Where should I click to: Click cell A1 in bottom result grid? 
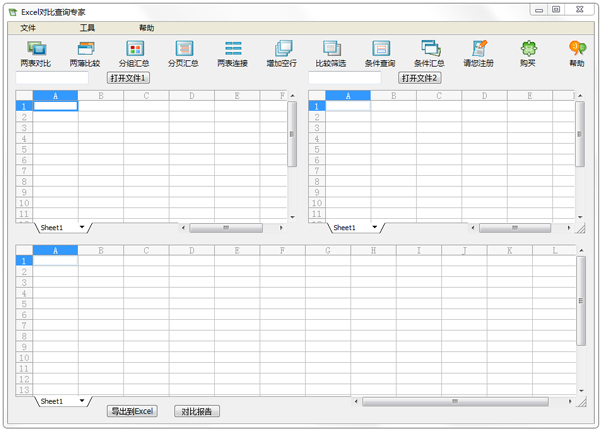(55, 261)
